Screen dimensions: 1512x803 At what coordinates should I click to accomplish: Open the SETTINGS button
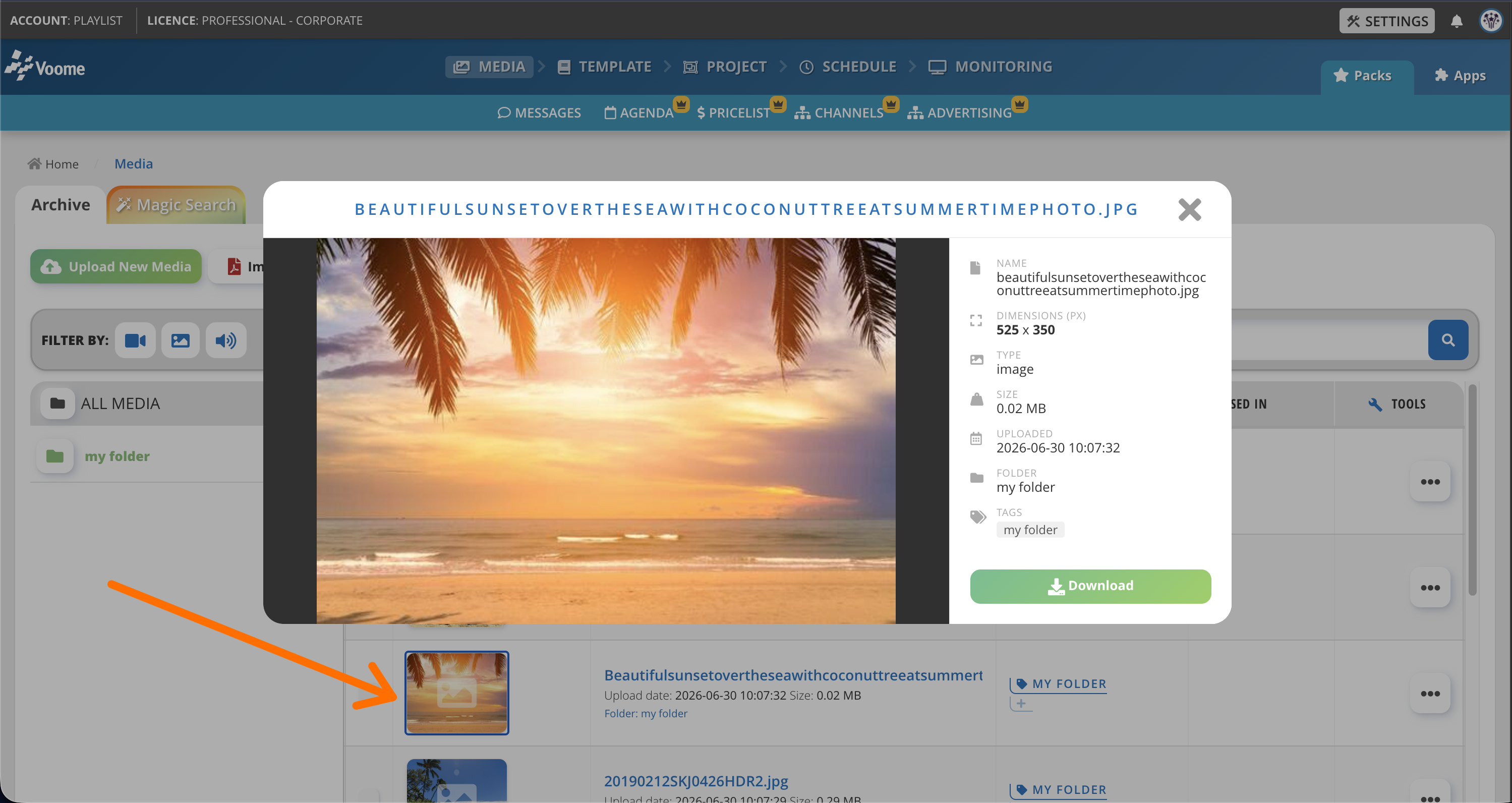(1386, 21)
